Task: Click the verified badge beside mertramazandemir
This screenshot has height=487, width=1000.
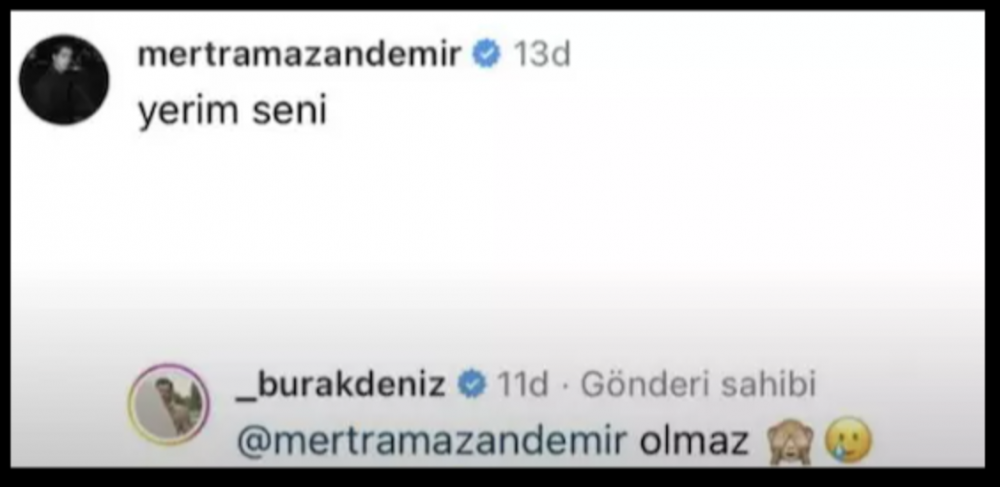Action: pyautogui.click(x=487, y=55)
